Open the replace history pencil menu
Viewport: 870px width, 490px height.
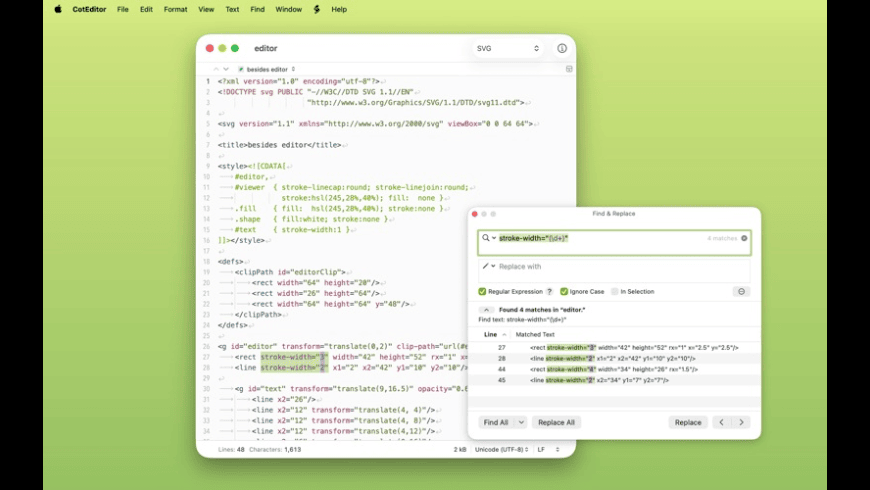pos(488,266)
